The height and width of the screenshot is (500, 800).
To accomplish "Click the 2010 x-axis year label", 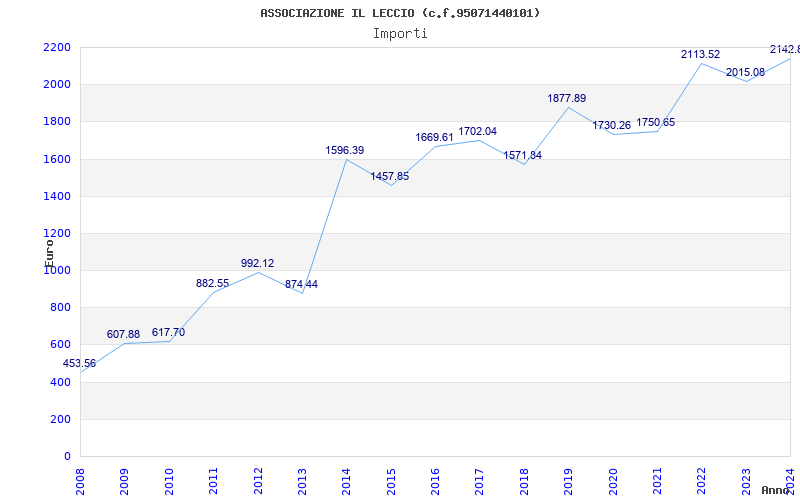I will [x=169, y=481].
